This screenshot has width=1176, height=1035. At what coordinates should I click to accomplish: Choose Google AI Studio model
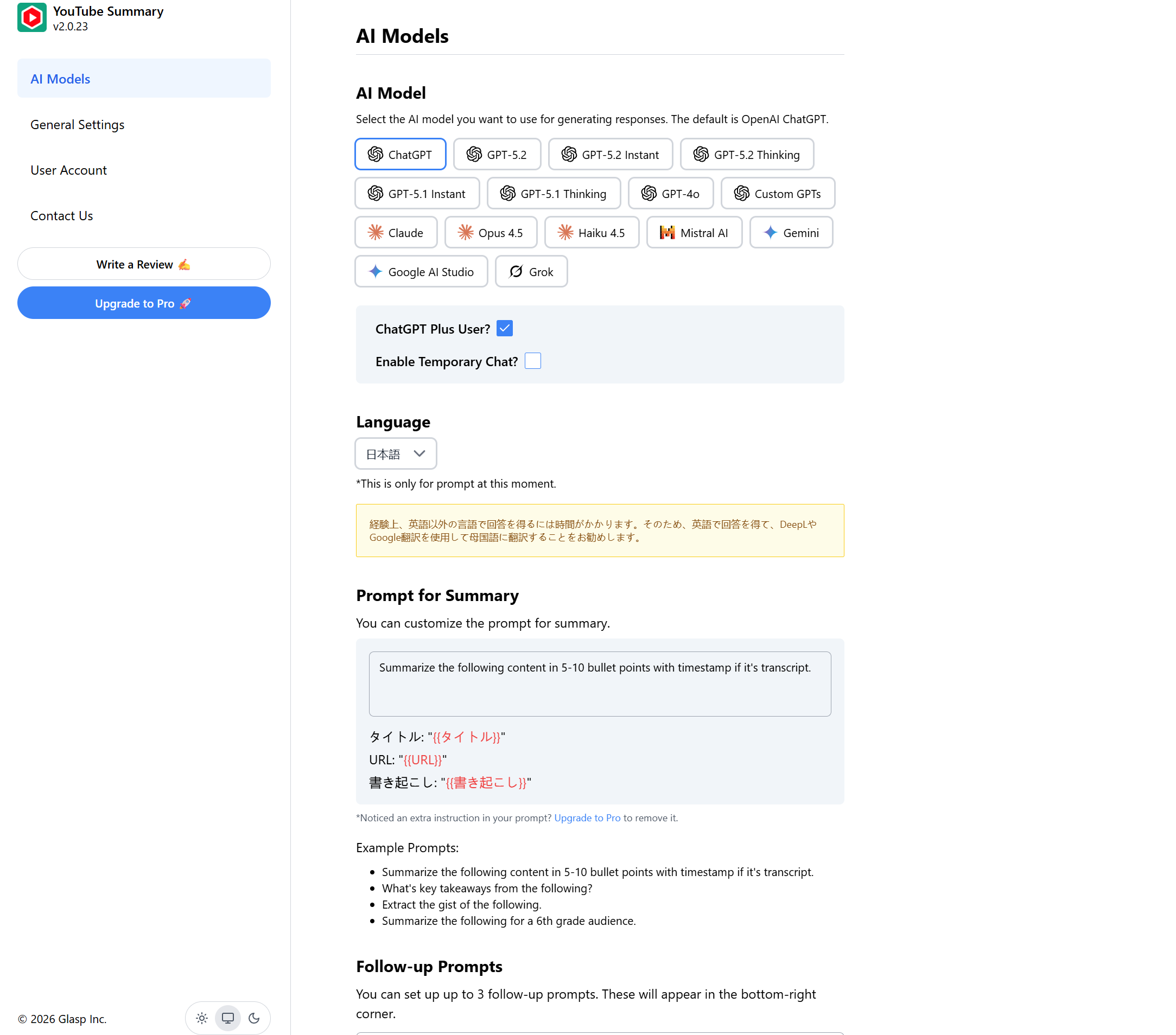click(421, 271)
